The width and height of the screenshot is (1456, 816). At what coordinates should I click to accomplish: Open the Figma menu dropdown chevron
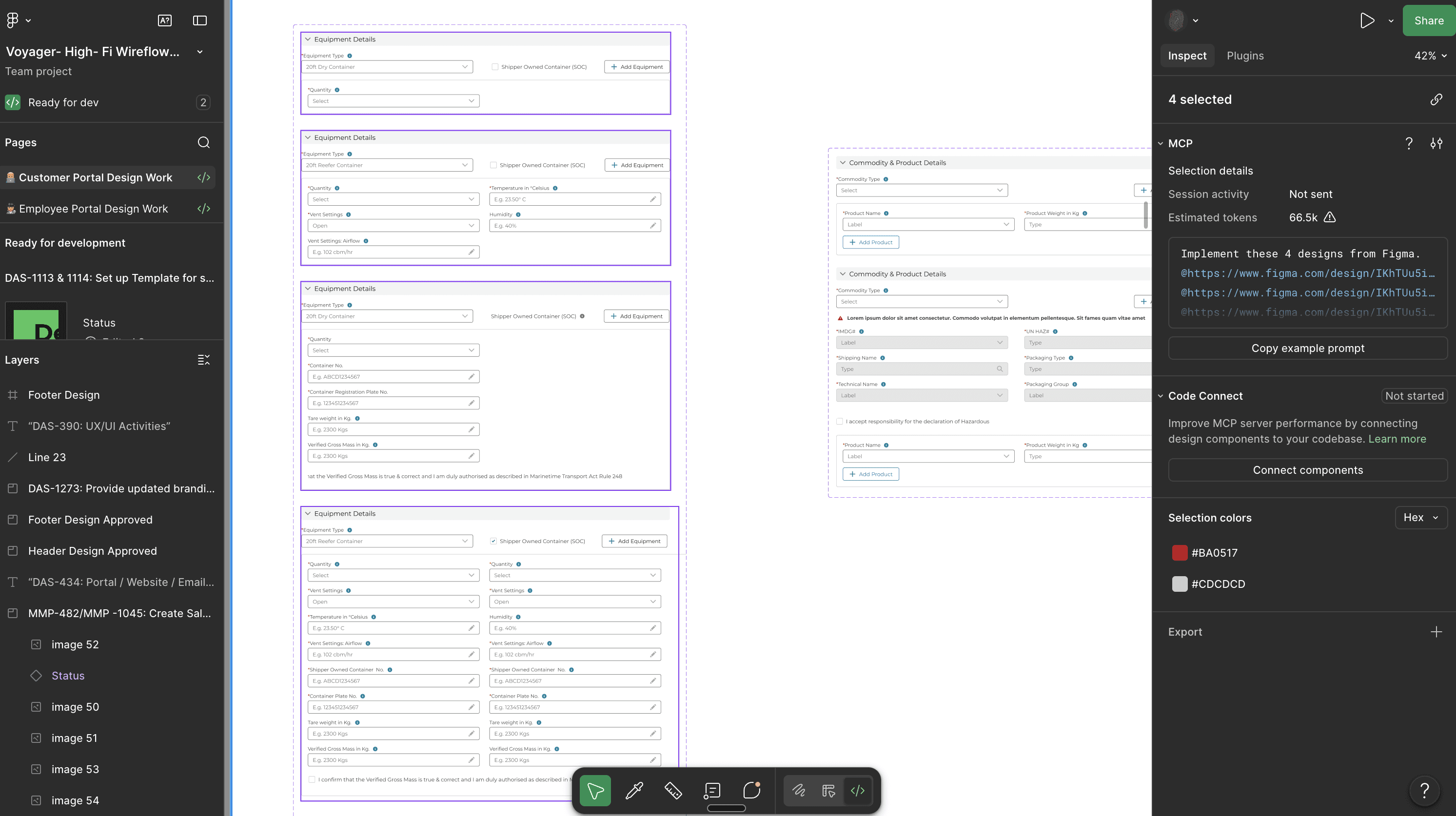[28, 21]
